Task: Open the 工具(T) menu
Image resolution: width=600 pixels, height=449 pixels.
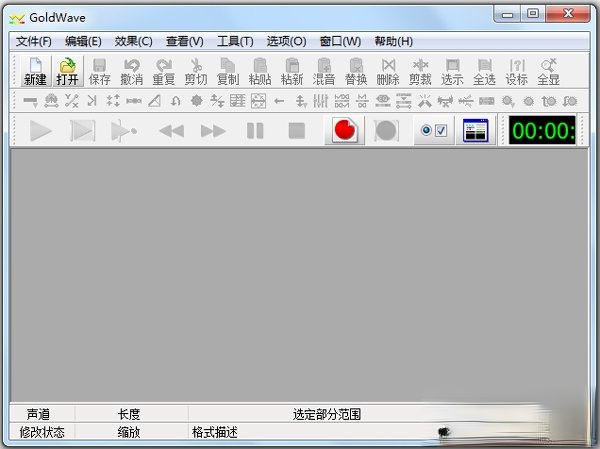Action: pos(235,41)
